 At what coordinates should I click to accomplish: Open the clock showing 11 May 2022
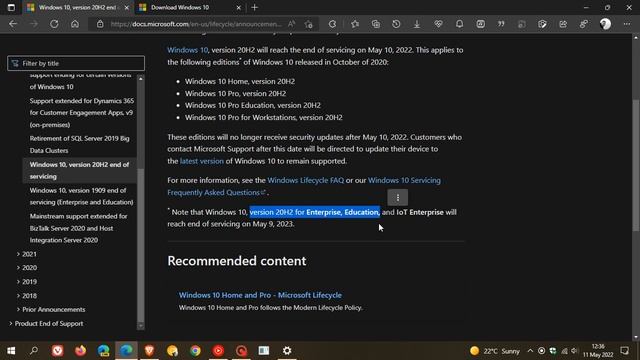pos(598,351)
